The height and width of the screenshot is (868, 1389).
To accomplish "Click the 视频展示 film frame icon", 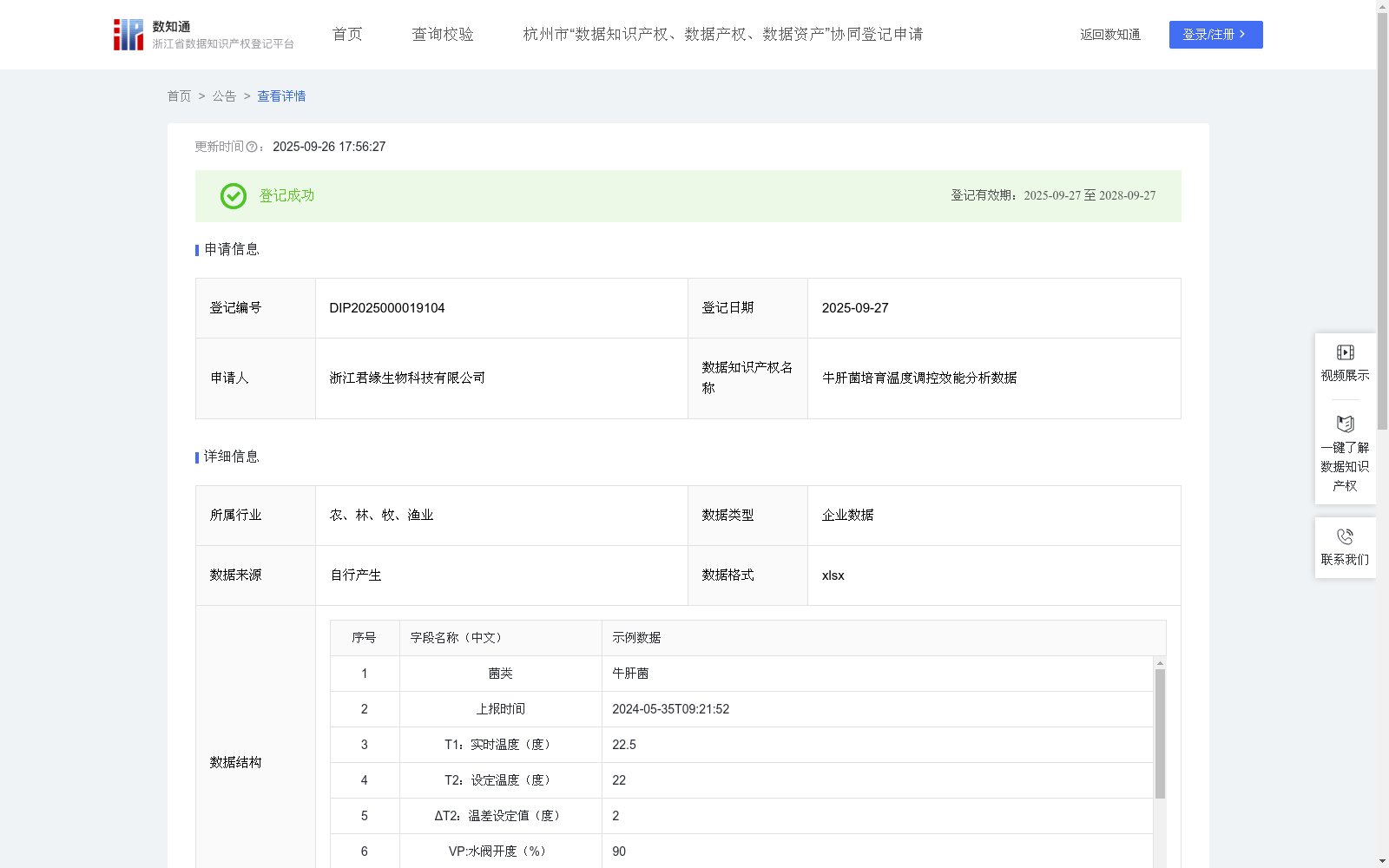I will click(x=1345, y=352).
